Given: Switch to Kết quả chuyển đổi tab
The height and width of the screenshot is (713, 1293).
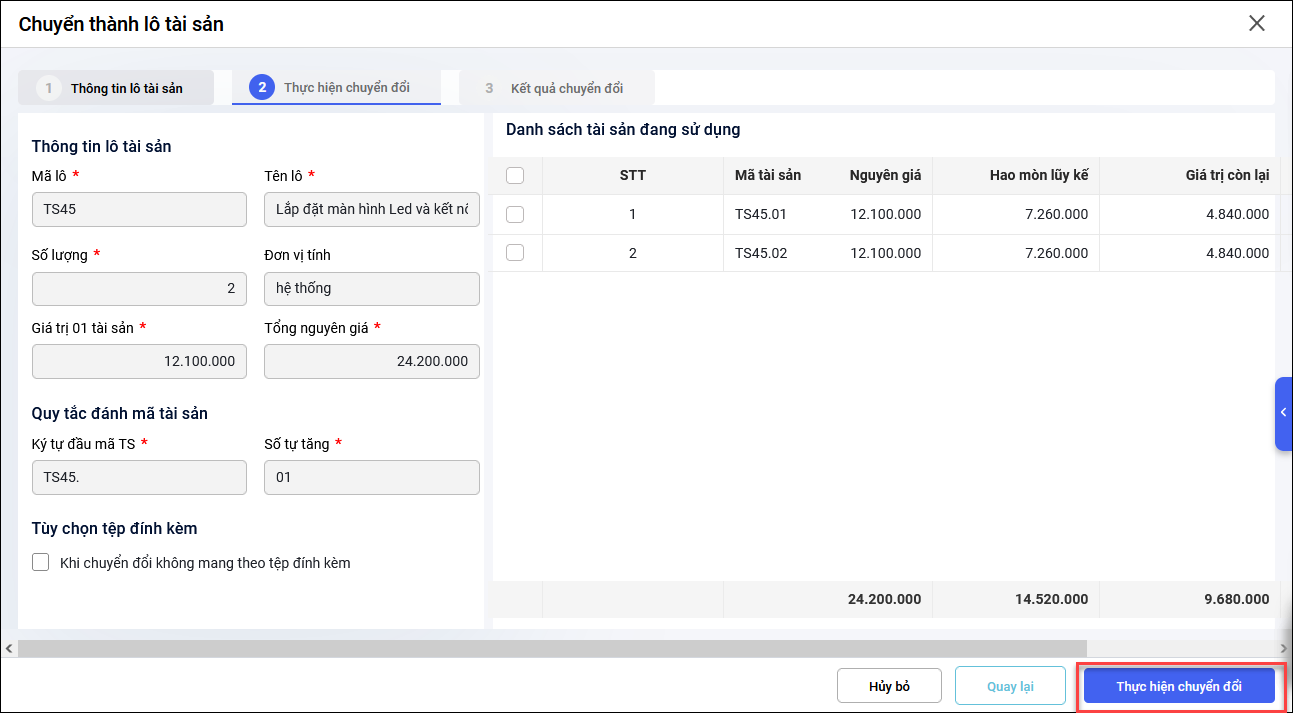Looking at the screenshot, I should point(566,88).
